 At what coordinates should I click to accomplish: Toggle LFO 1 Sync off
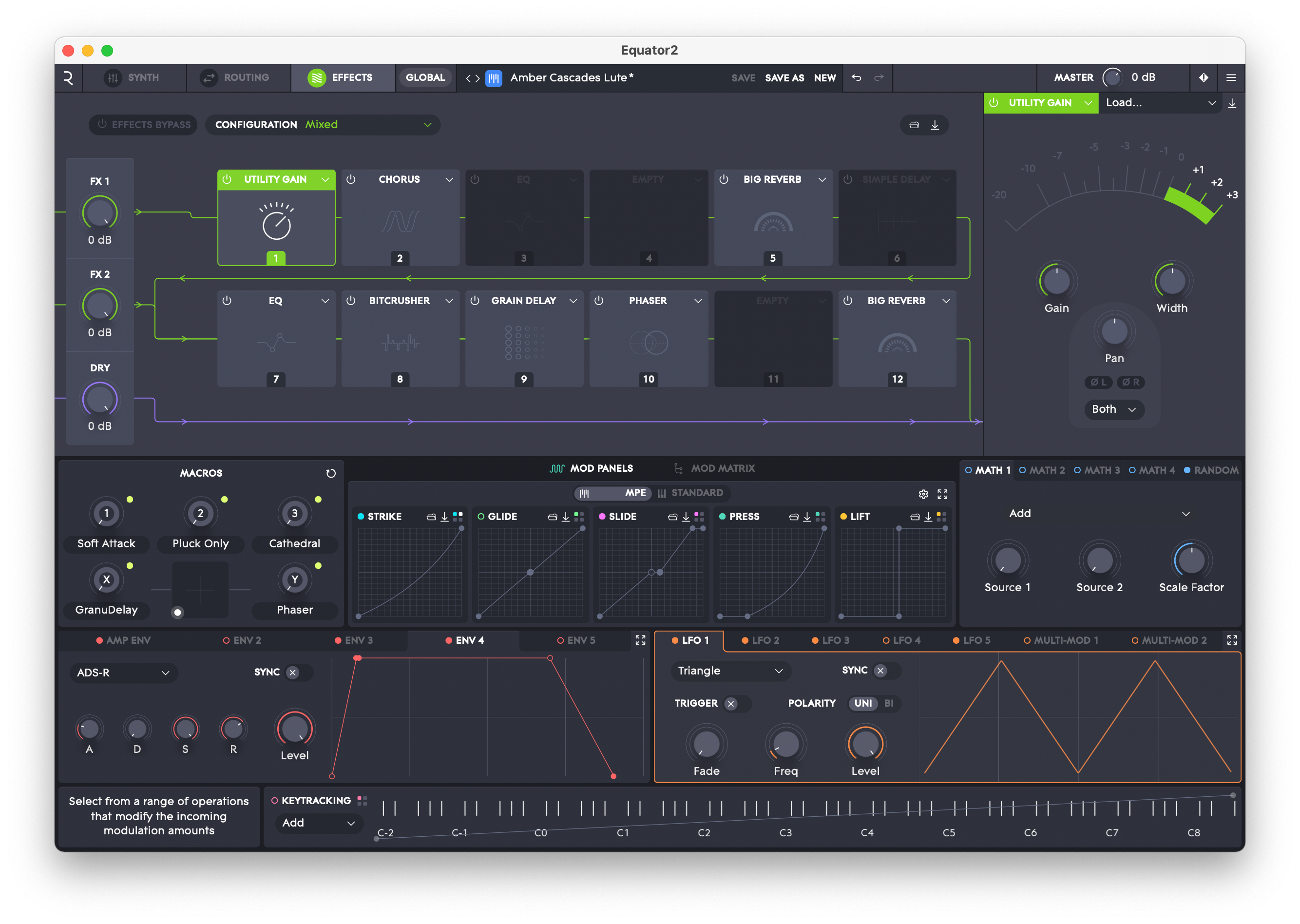click(x=880, y=671)
